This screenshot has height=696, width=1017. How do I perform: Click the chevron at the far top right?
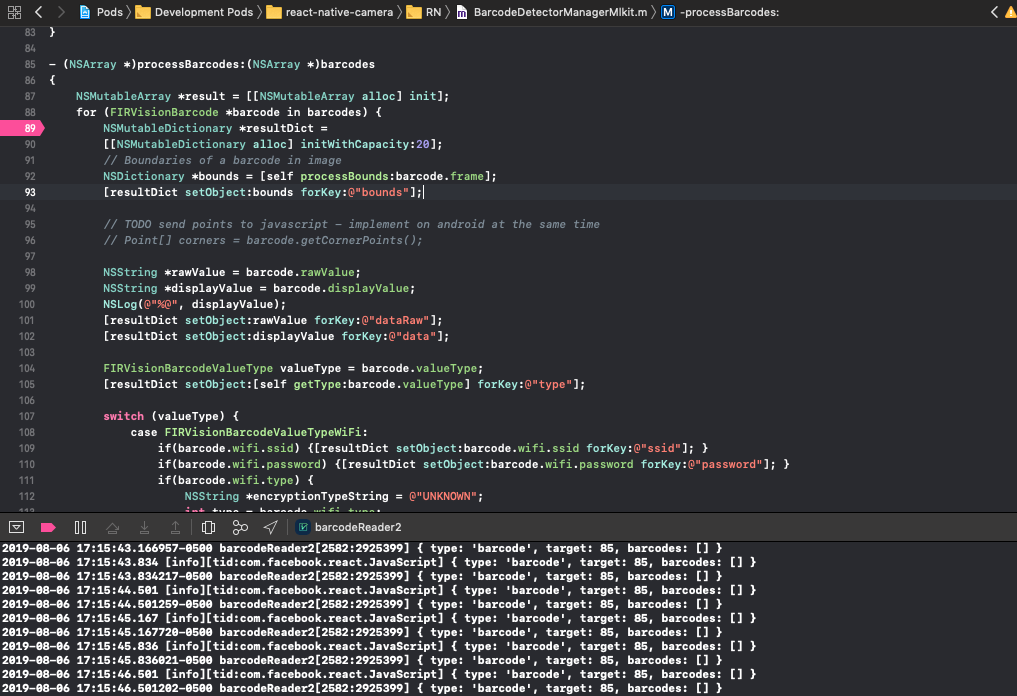click(x=995, y=12)
